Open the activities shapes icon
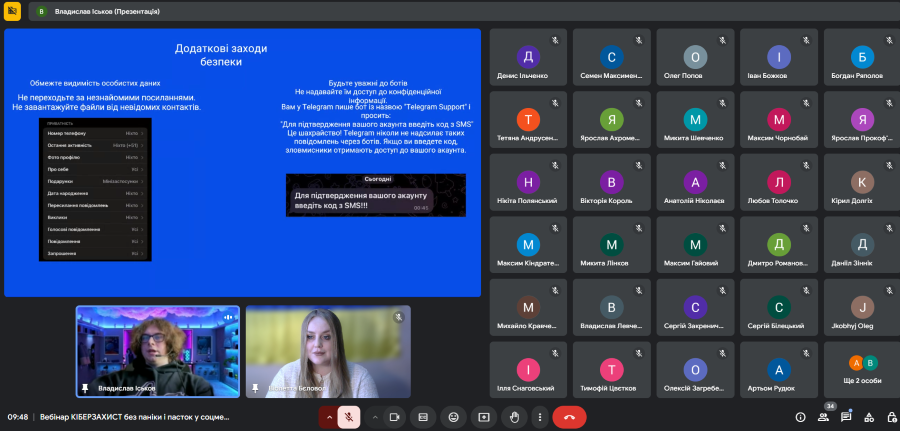Screen dimensions: 900x431 coord(869,417)
